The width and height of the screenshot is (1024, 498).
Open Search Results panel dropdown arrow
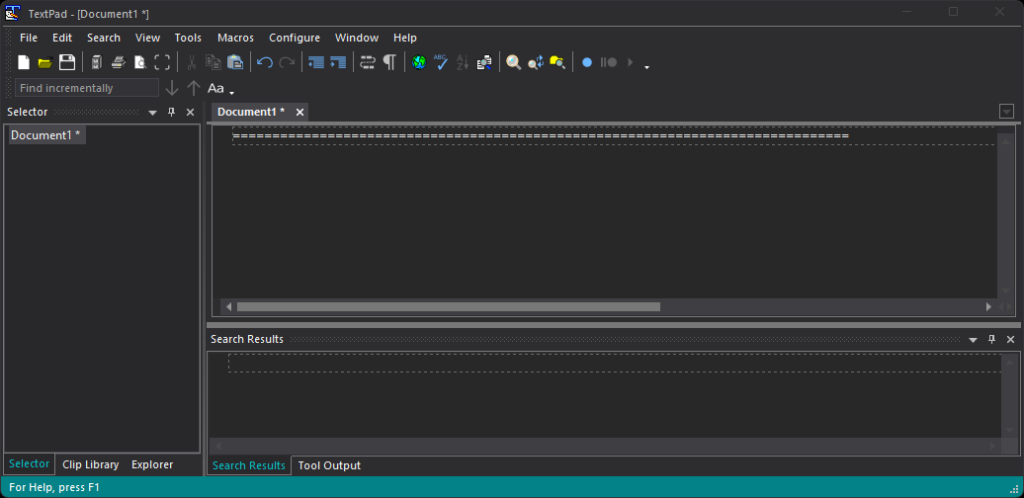(x=973, y=340)
